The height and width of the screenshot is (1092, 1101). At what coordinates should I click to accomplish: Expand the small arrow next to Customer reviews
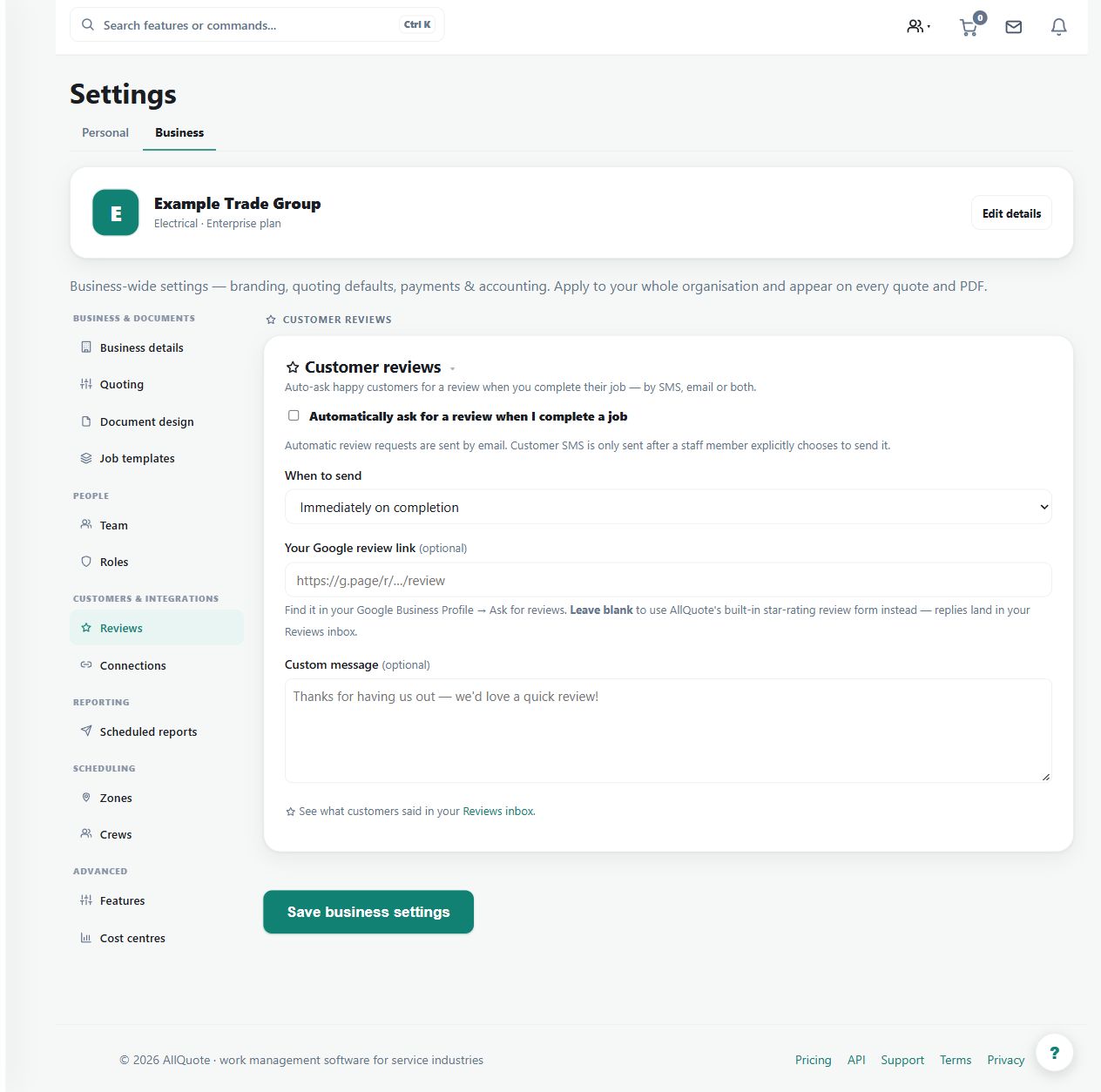click(x=452, y=369)
